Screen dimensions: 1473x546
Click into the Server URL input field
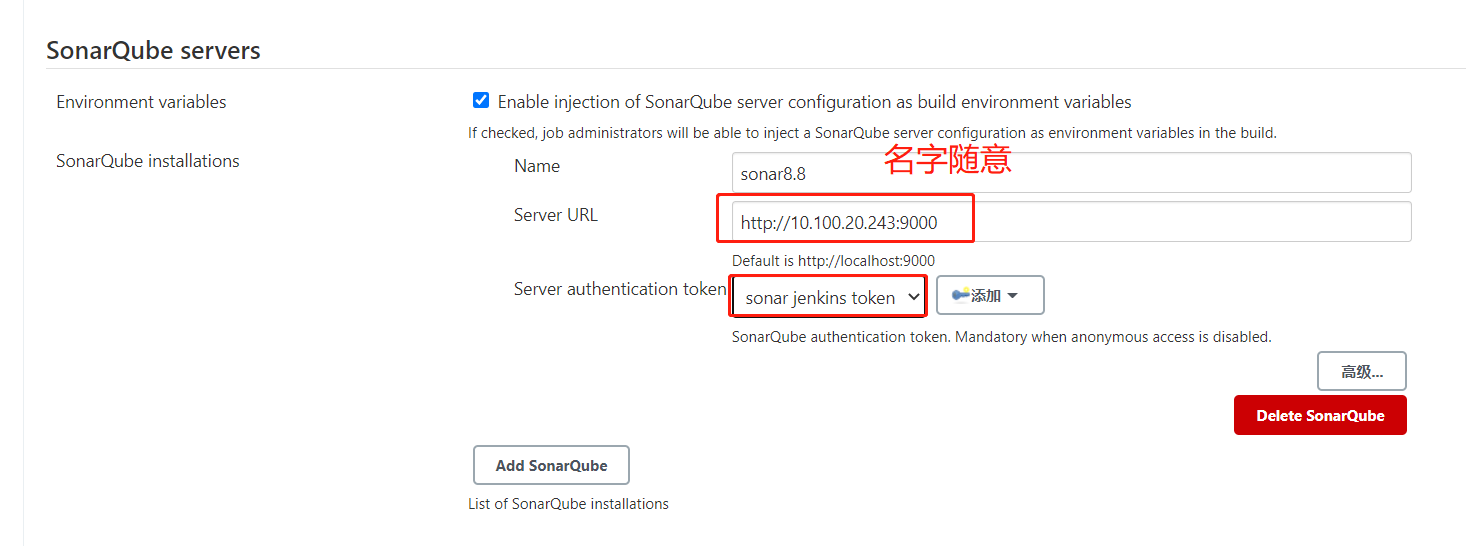click(x=1071, y=222)
